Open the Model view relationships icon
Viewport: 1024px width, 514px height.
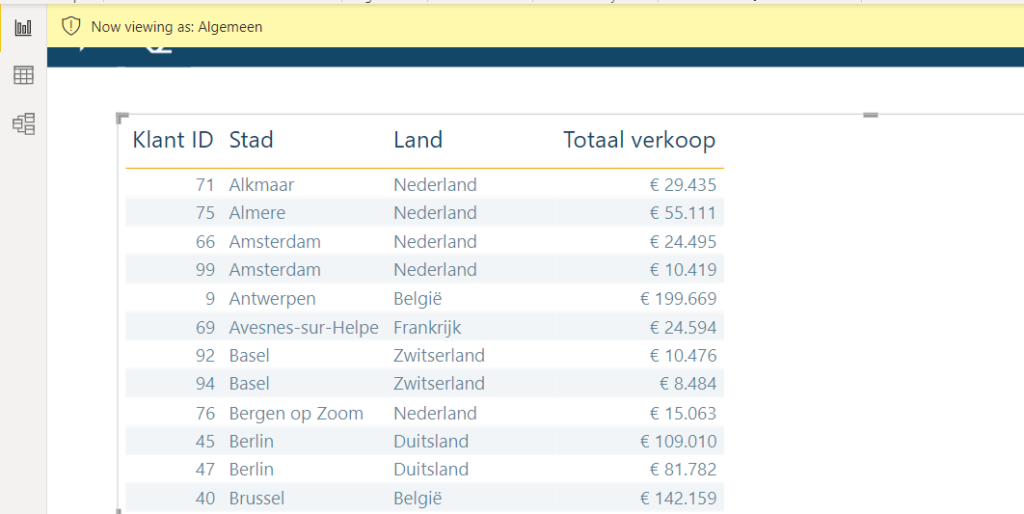tap(23, 123)
